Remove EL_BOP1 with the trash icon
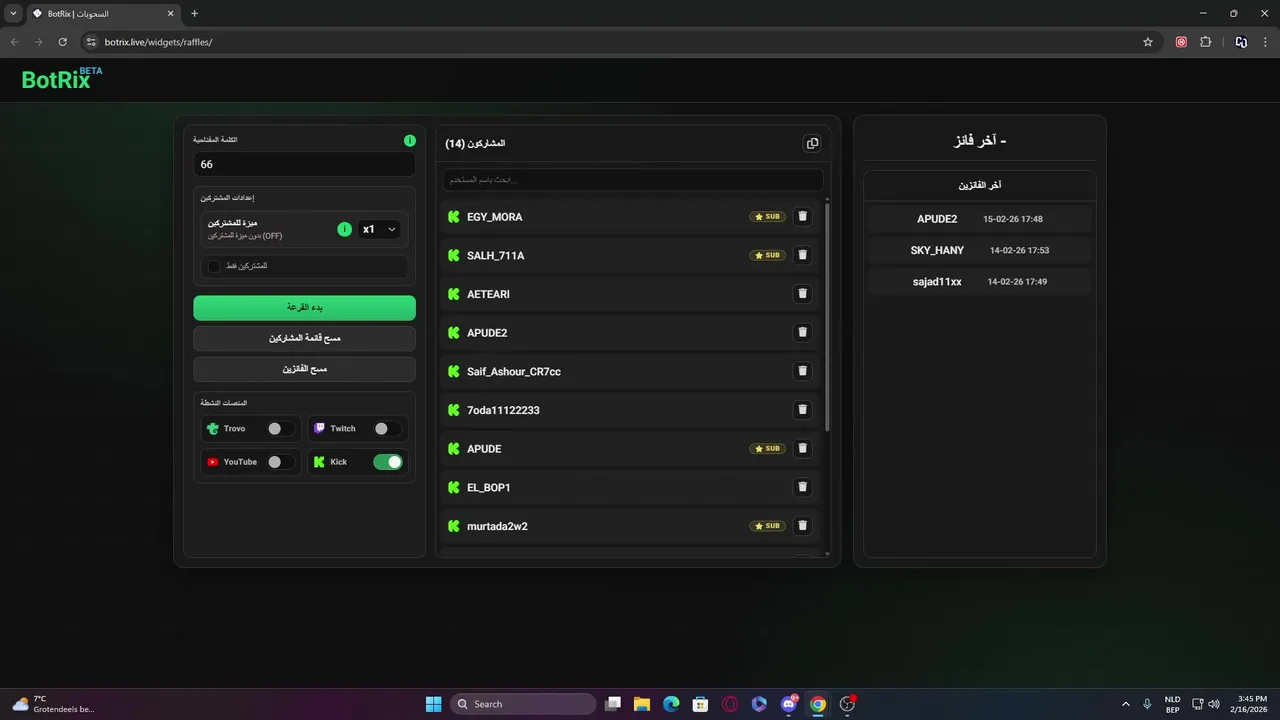Image resolution: width=1280 pixels, height=720 pixels. point(802,487)
